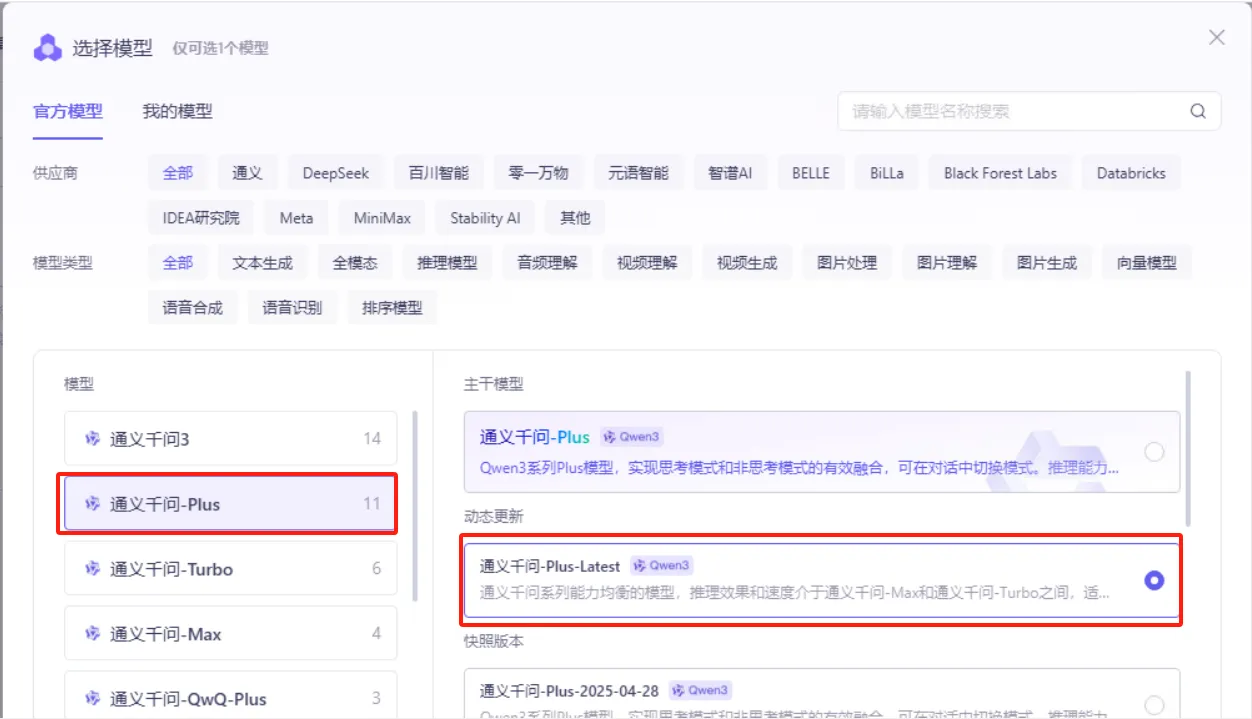1252x719 pixels.
Task: Select model type 视频生成
Action: tap(747, 263)
